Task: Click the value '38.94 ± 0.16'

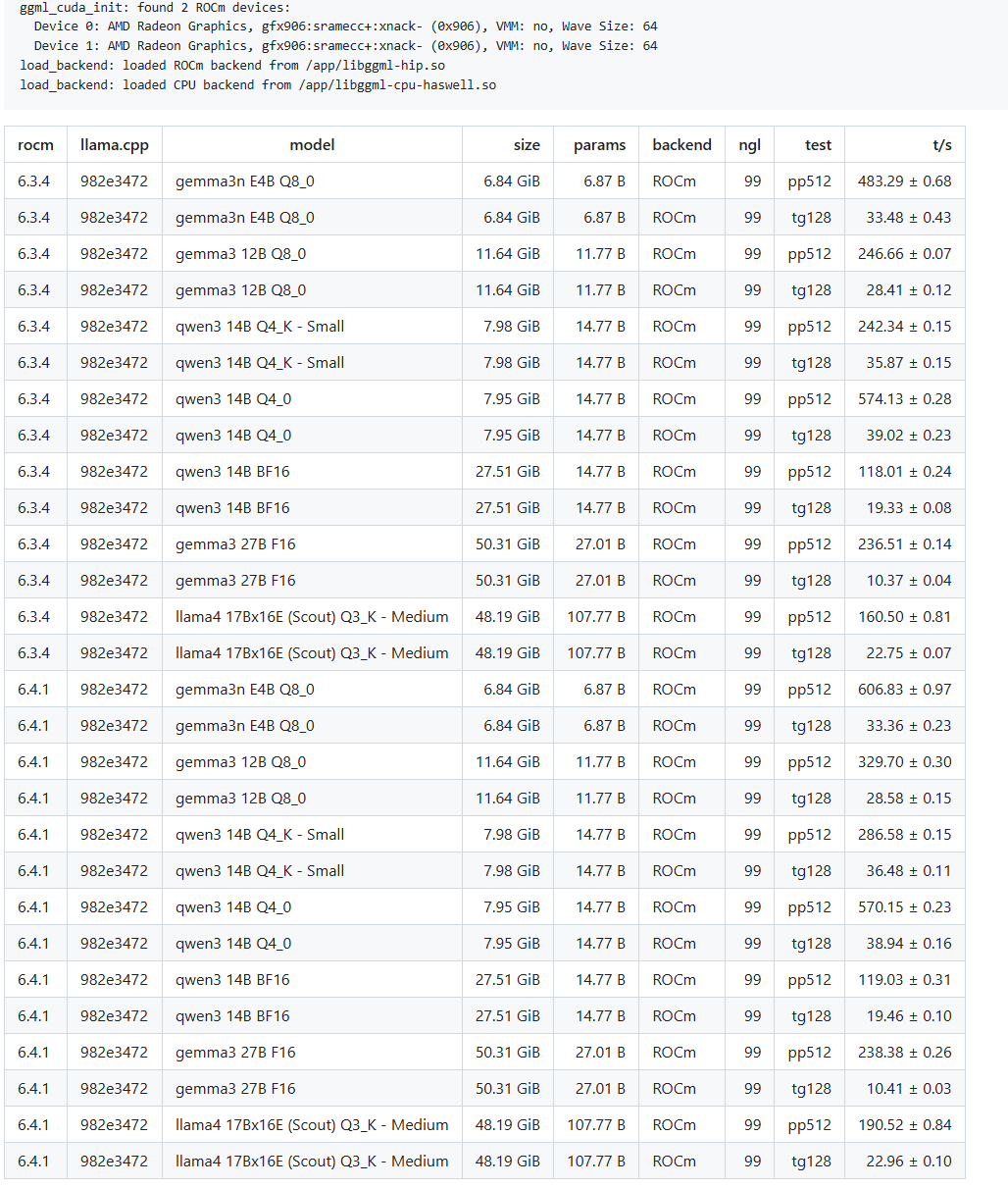Action: (908, 944)
